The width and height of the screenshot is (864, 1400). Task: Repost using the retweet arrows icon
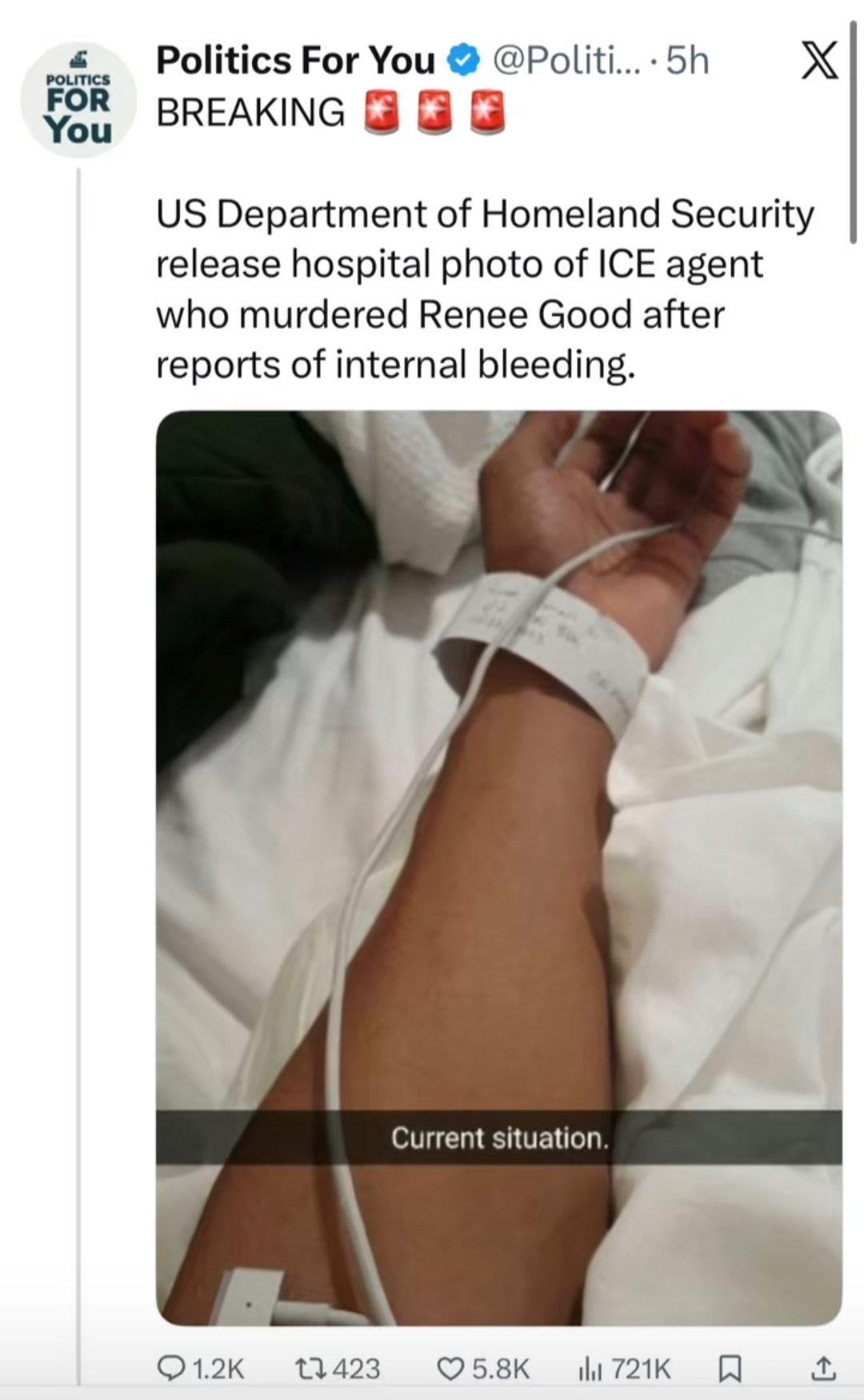tap(308, 1369)
